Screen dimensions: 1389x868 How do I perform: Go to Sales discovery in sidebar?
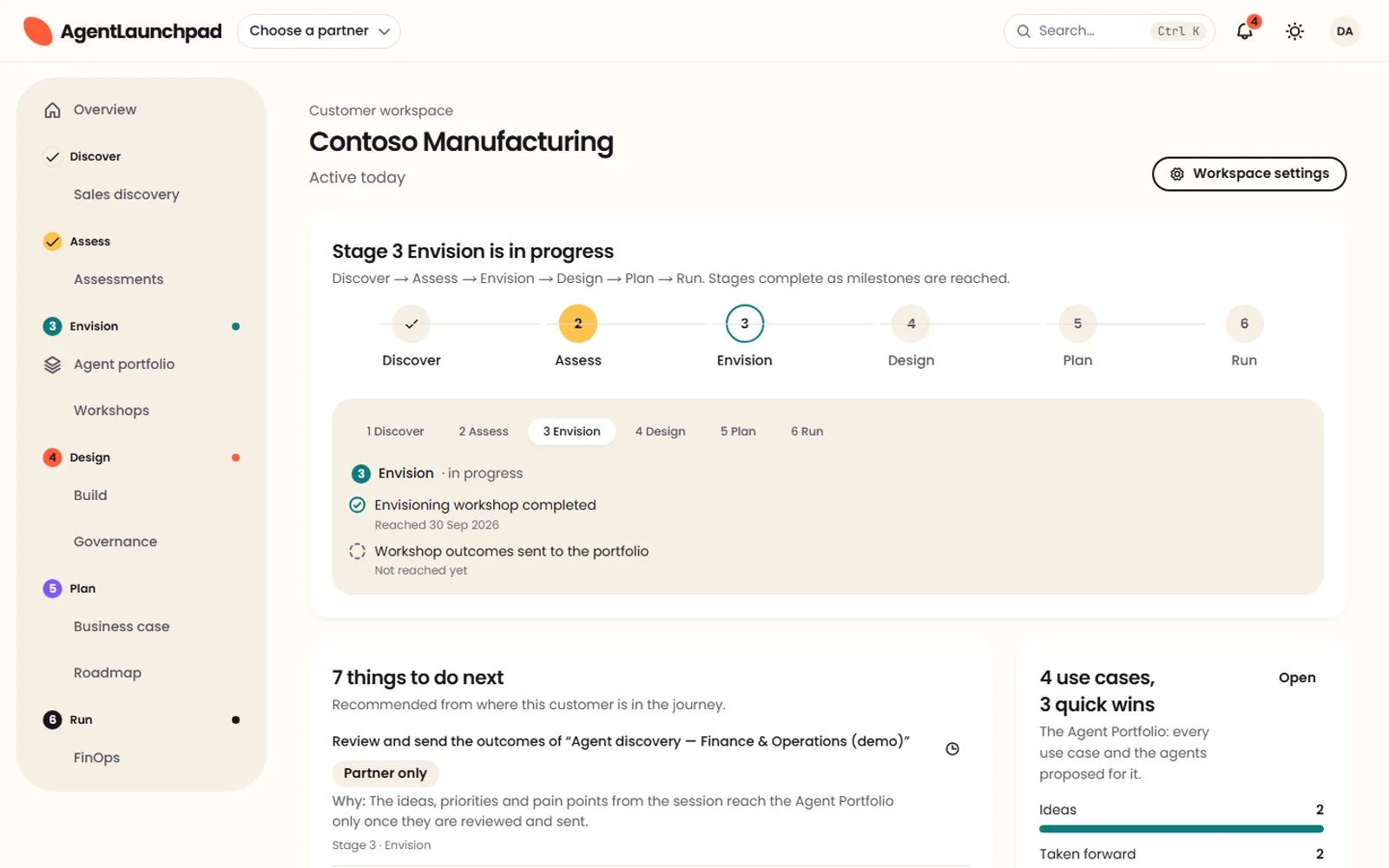127,194
